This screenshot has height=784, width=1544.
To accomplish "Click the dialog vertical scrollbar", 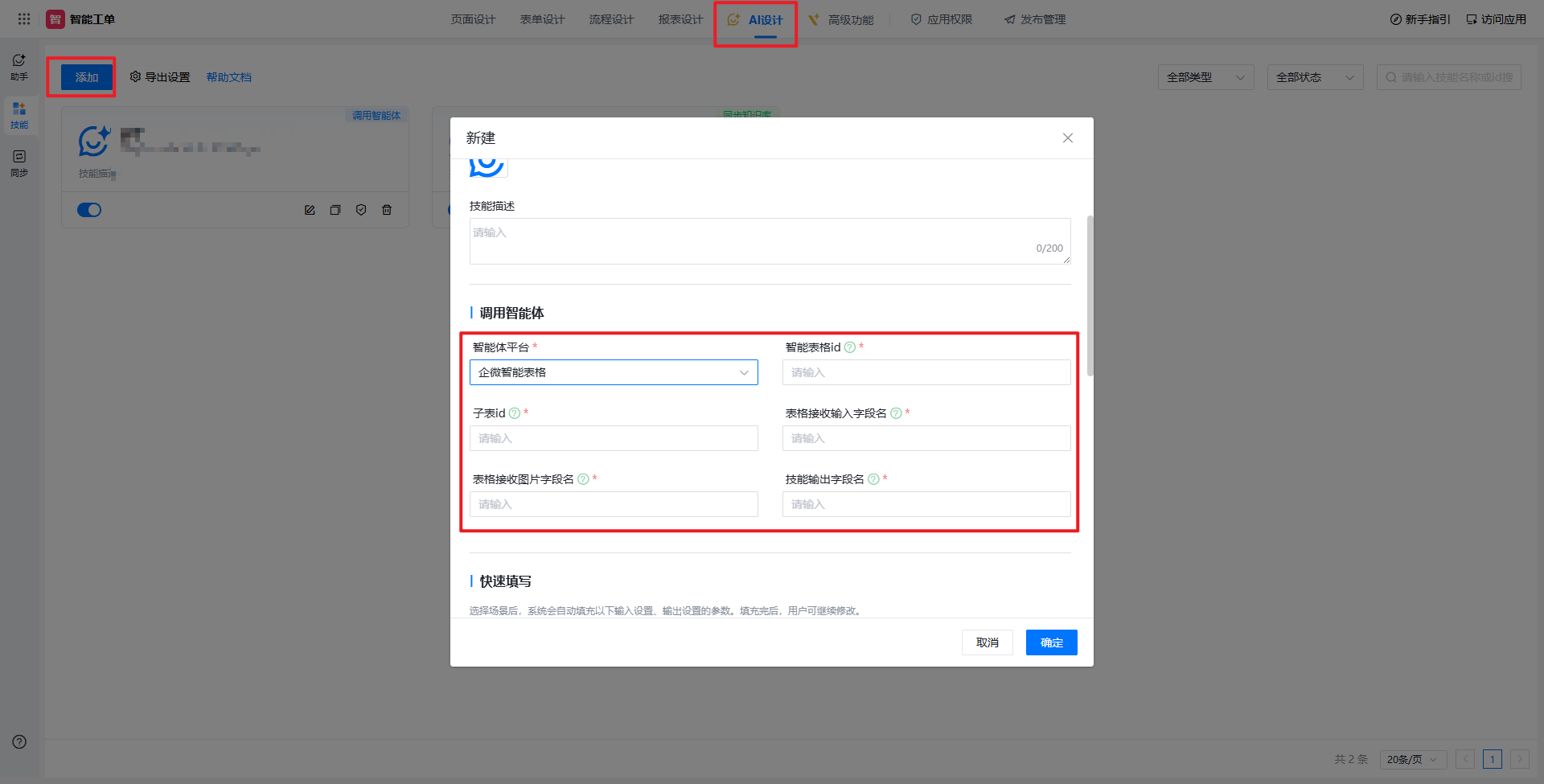I will [x=1090, y=295].
